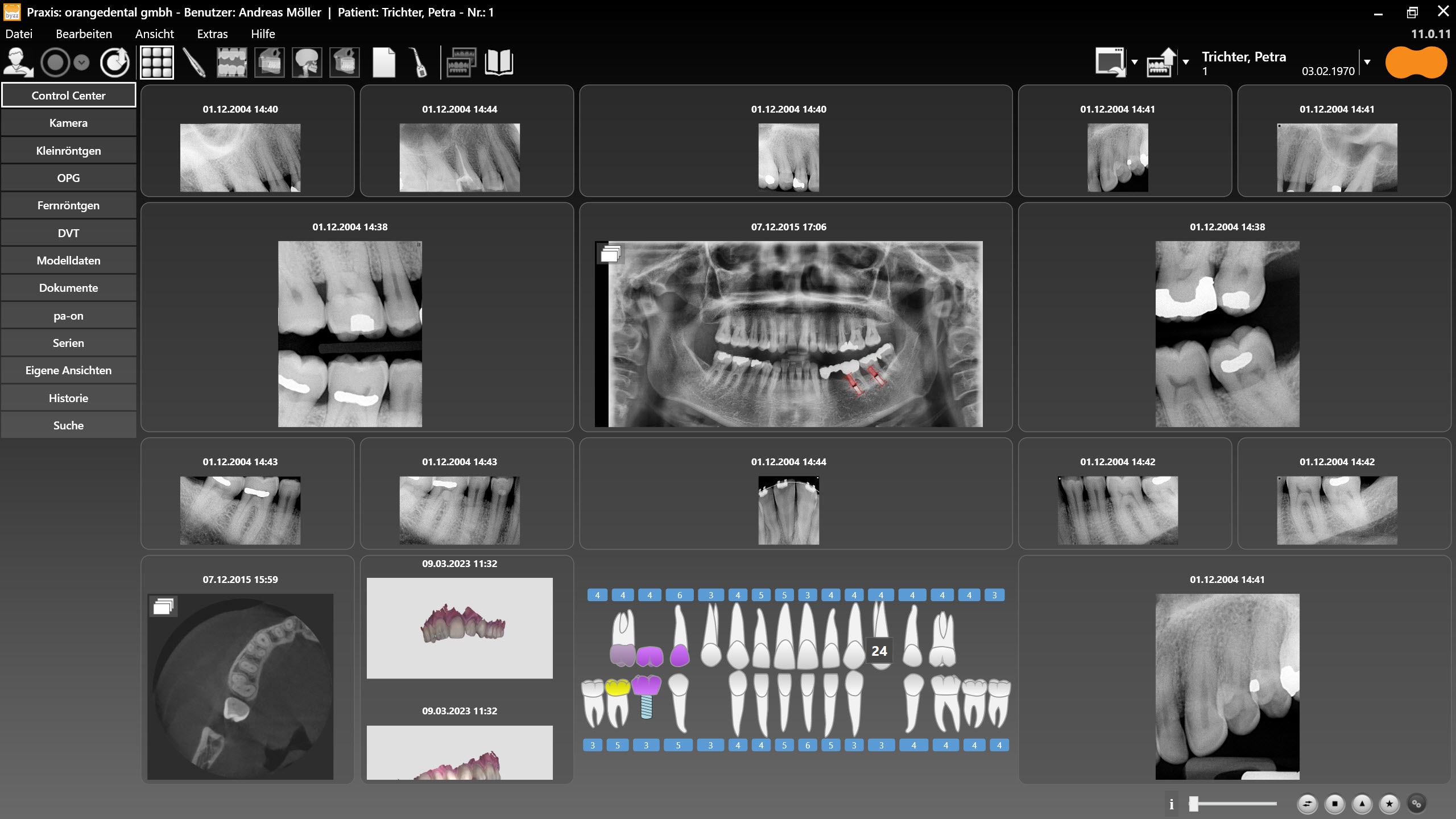This screenshot has height=819, width=1456.
Task: Open the pa-on section
Action: click(68, 316)
